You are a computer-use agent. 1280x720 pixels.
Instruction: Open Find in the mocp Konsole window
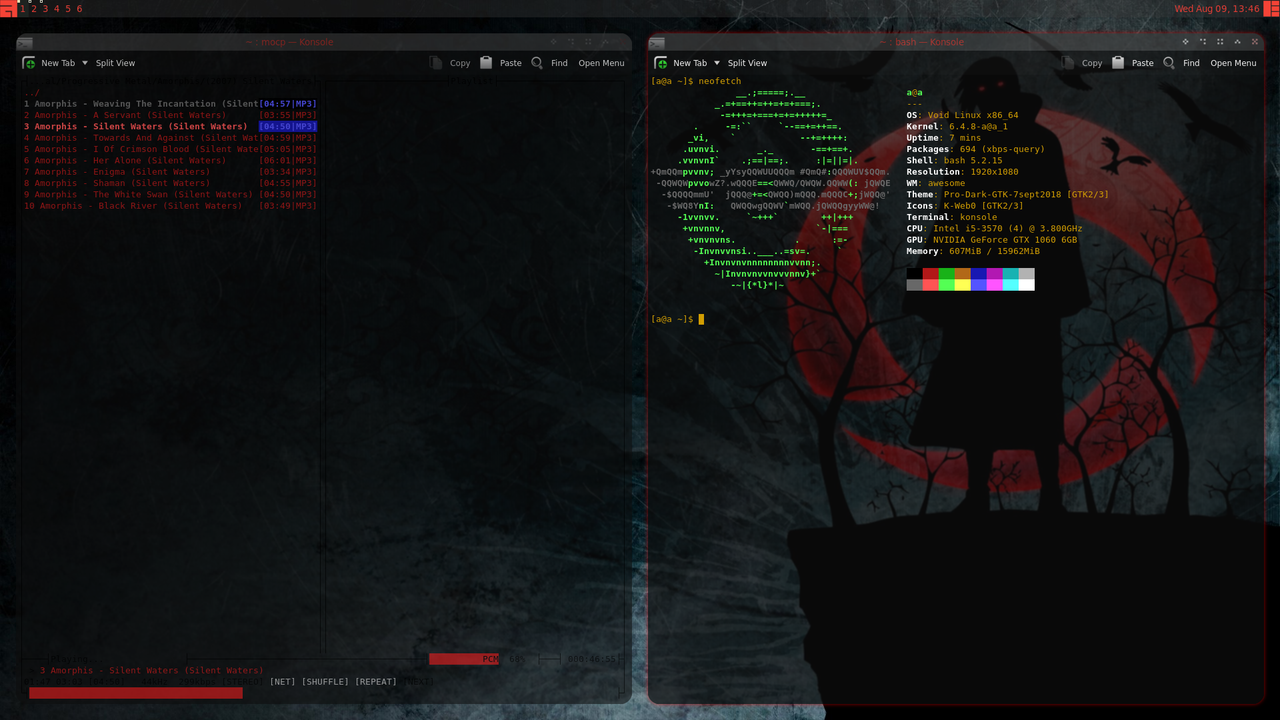click(x=549, y=63)
